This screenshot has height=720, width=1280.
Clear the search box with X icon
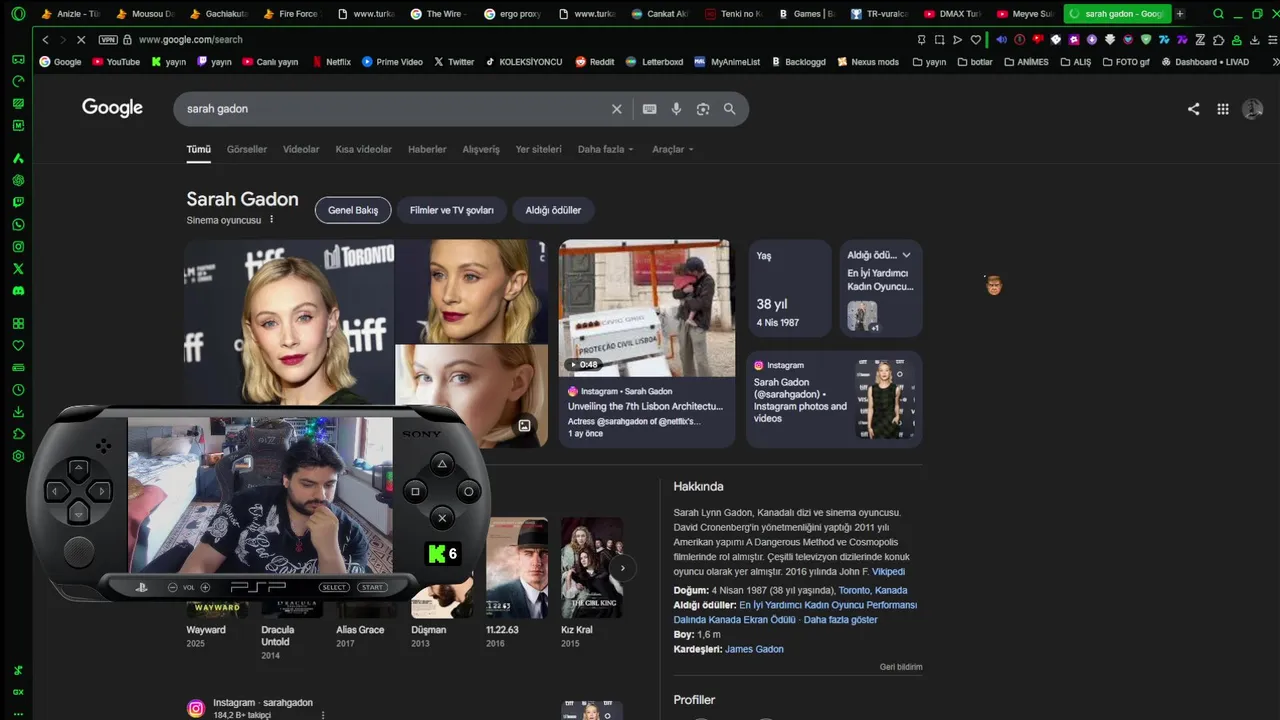[616, 109]
